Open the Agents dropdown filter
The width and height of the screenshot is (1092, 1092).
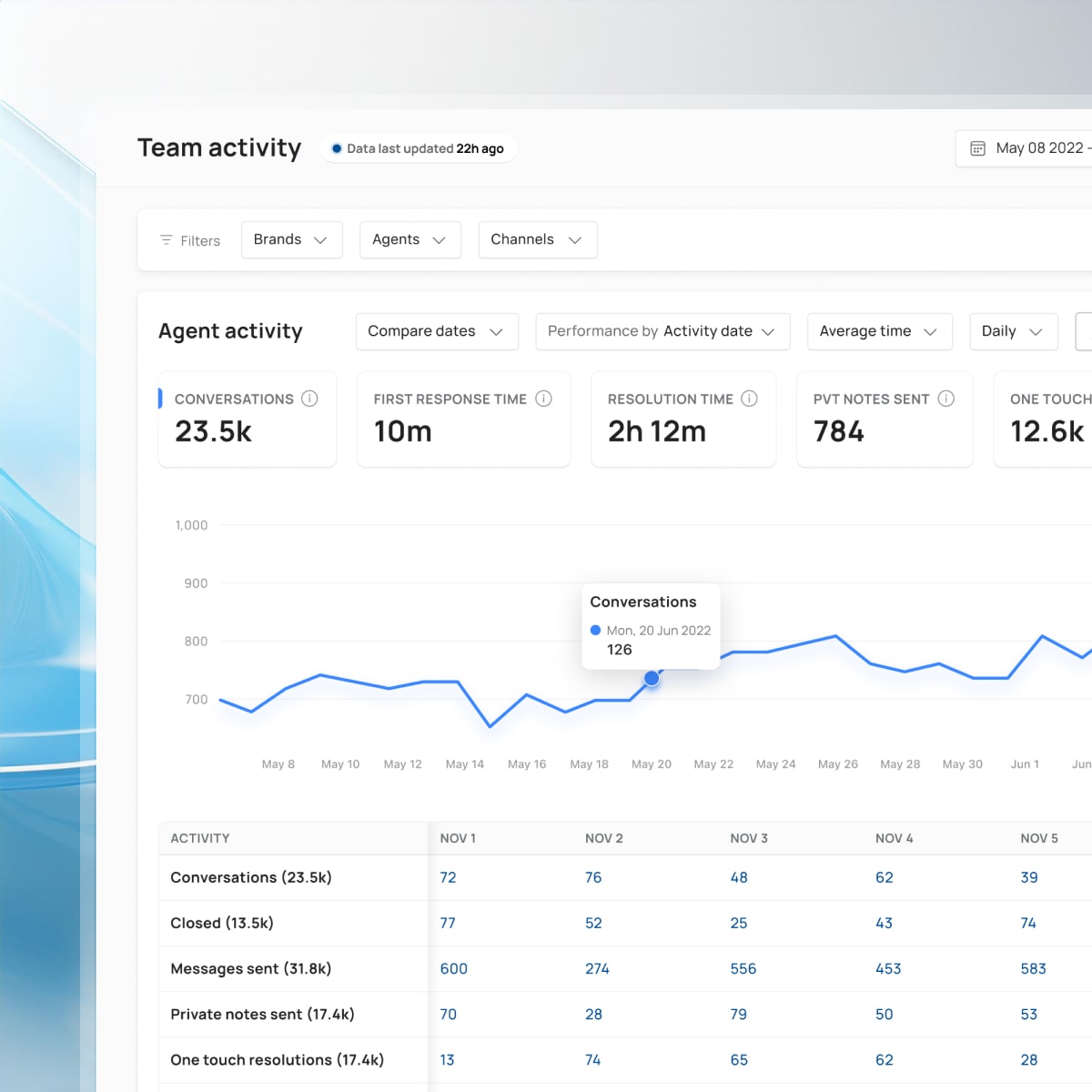pyautogui.click(x=410, y=239)
